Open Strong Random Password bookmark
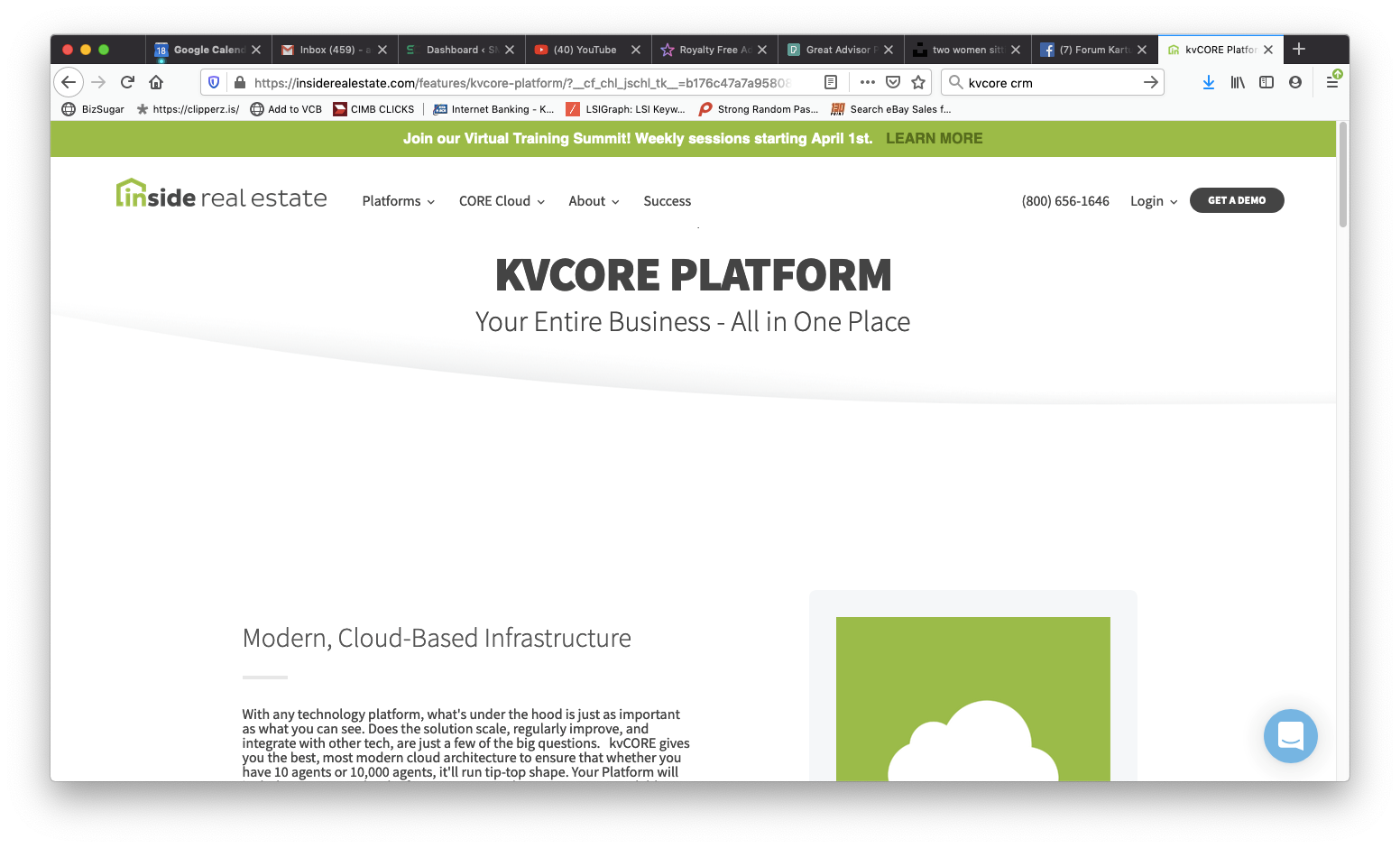Screen dimensions: 1400x848 [x=759, y=109]
